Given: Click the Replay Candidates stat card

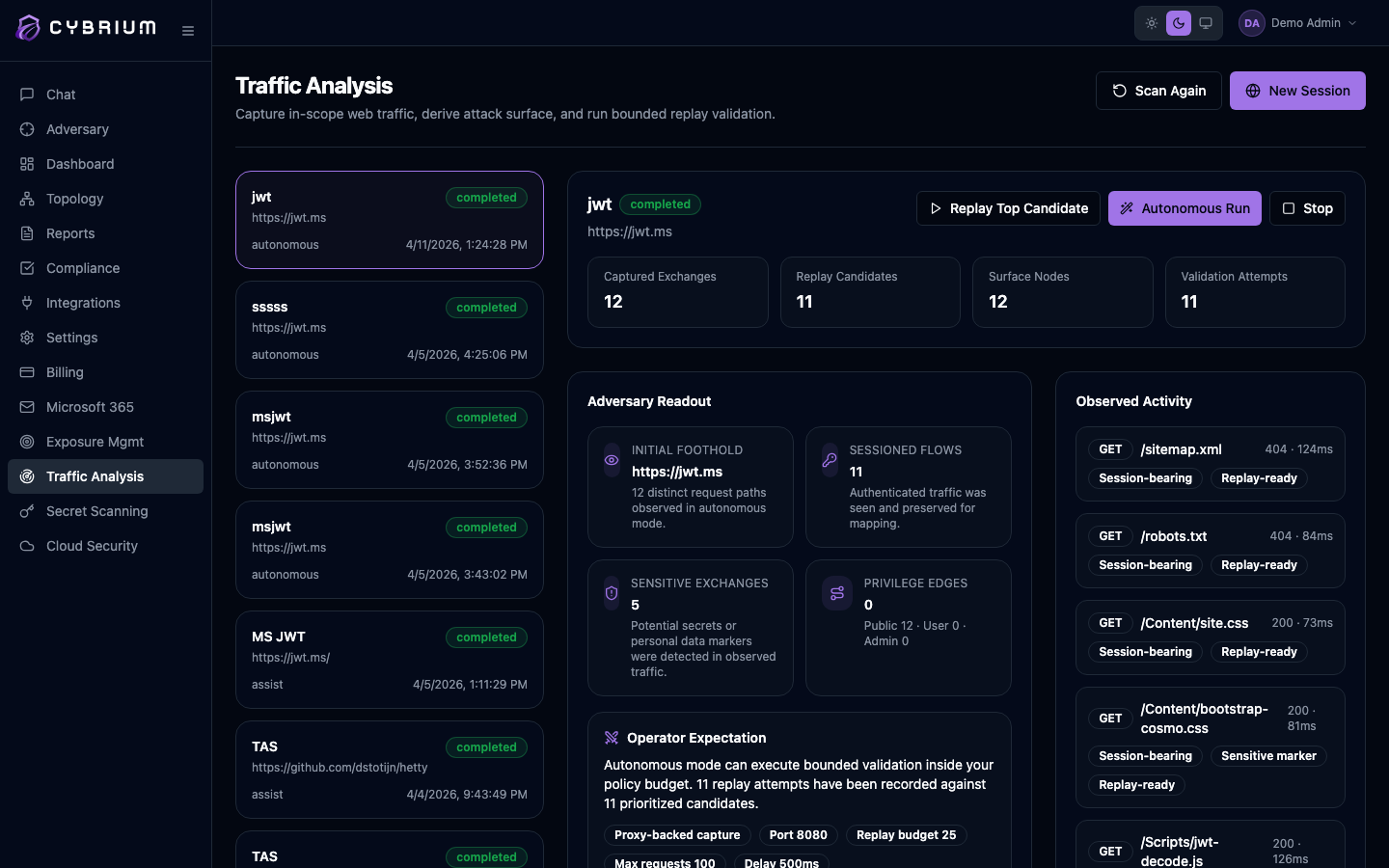Looking at the screenshot, I should coord(870,292).
